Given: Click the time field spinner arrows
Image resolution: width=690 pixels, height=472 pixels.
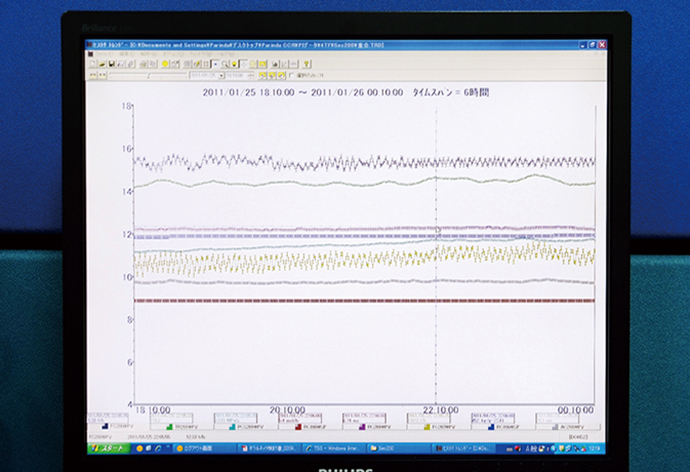Looking at the screenshot, I should (251, 74).
